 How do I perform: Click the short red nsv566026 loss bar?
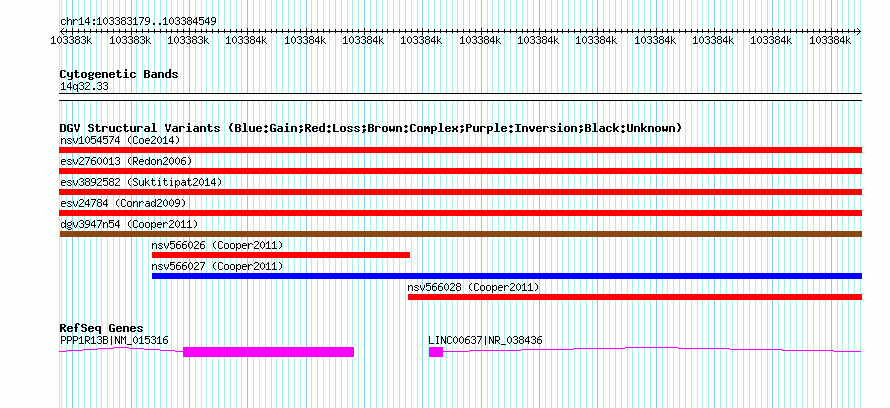click(x=280, y=255)
